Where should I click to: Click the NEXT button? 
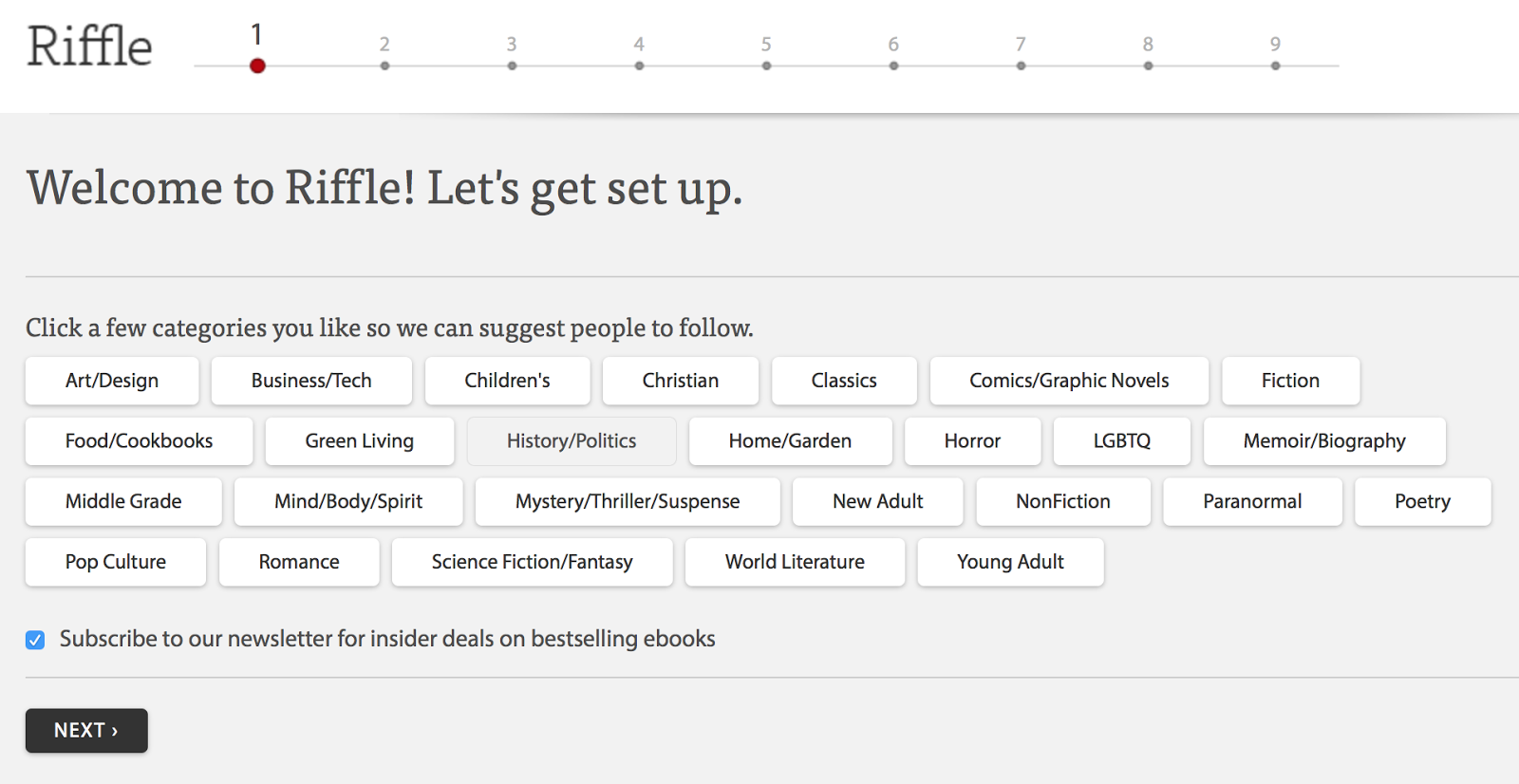86,731
